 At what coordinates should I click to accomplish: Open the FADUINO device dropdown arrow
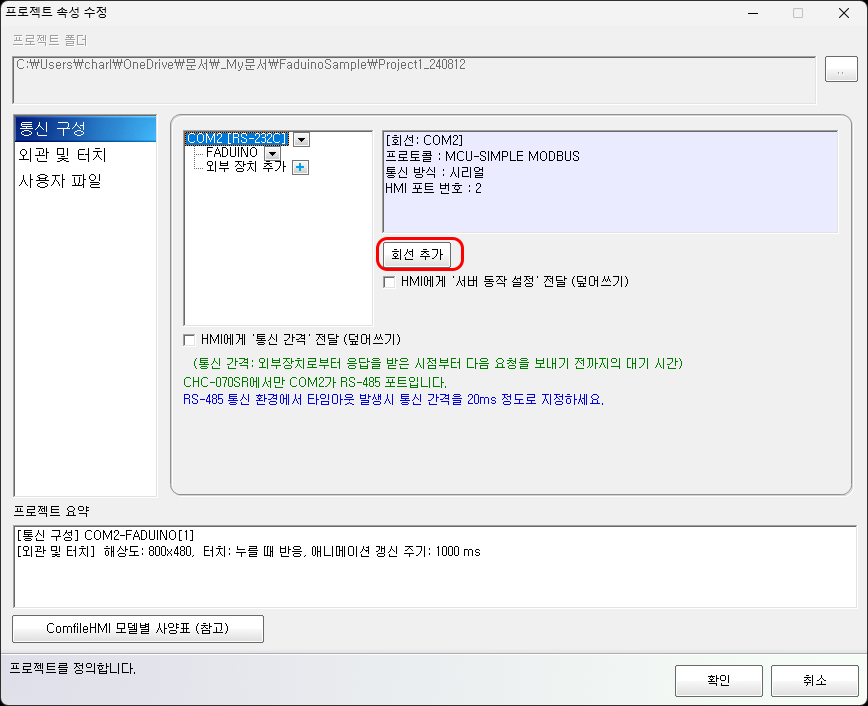point(272,153)
